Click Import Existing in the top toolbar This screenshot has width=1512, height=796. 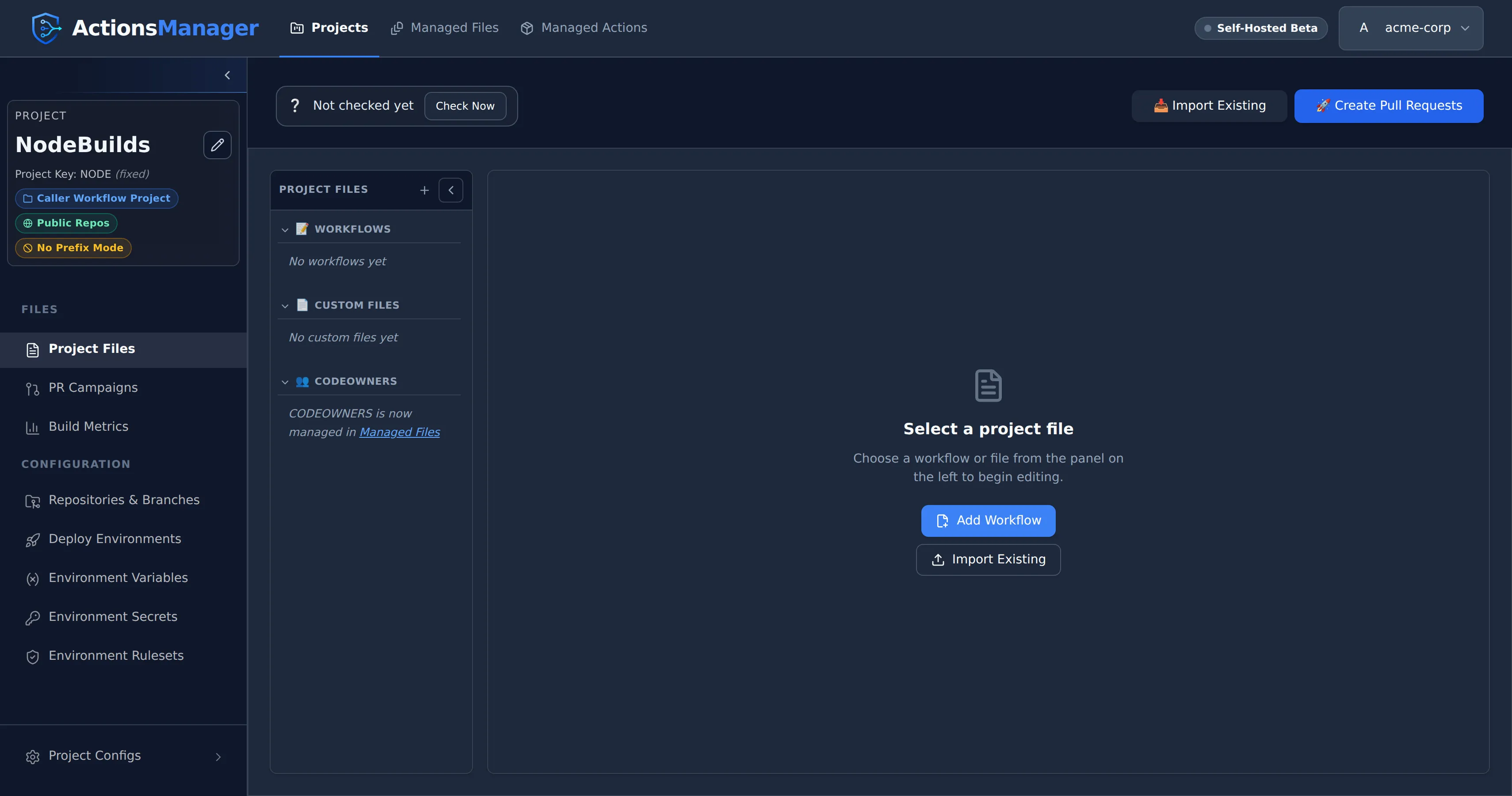pos(1209,106)
